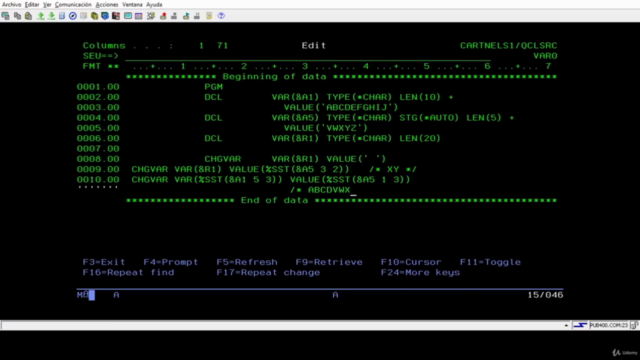The image size is (640, 360).
Task: Click sequence number 0007.00 of blank line
Action: [x=98, y=149]
